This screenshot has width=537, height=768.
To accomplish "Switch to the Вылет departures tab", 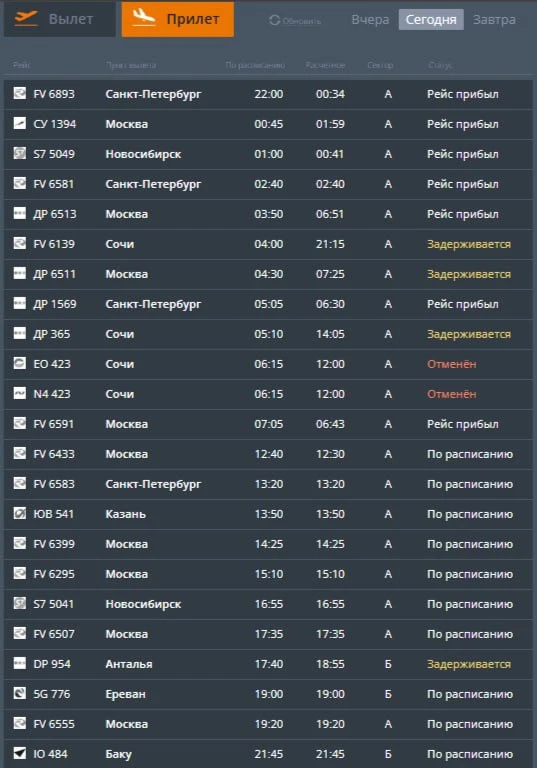I will [x=60, y=19].
